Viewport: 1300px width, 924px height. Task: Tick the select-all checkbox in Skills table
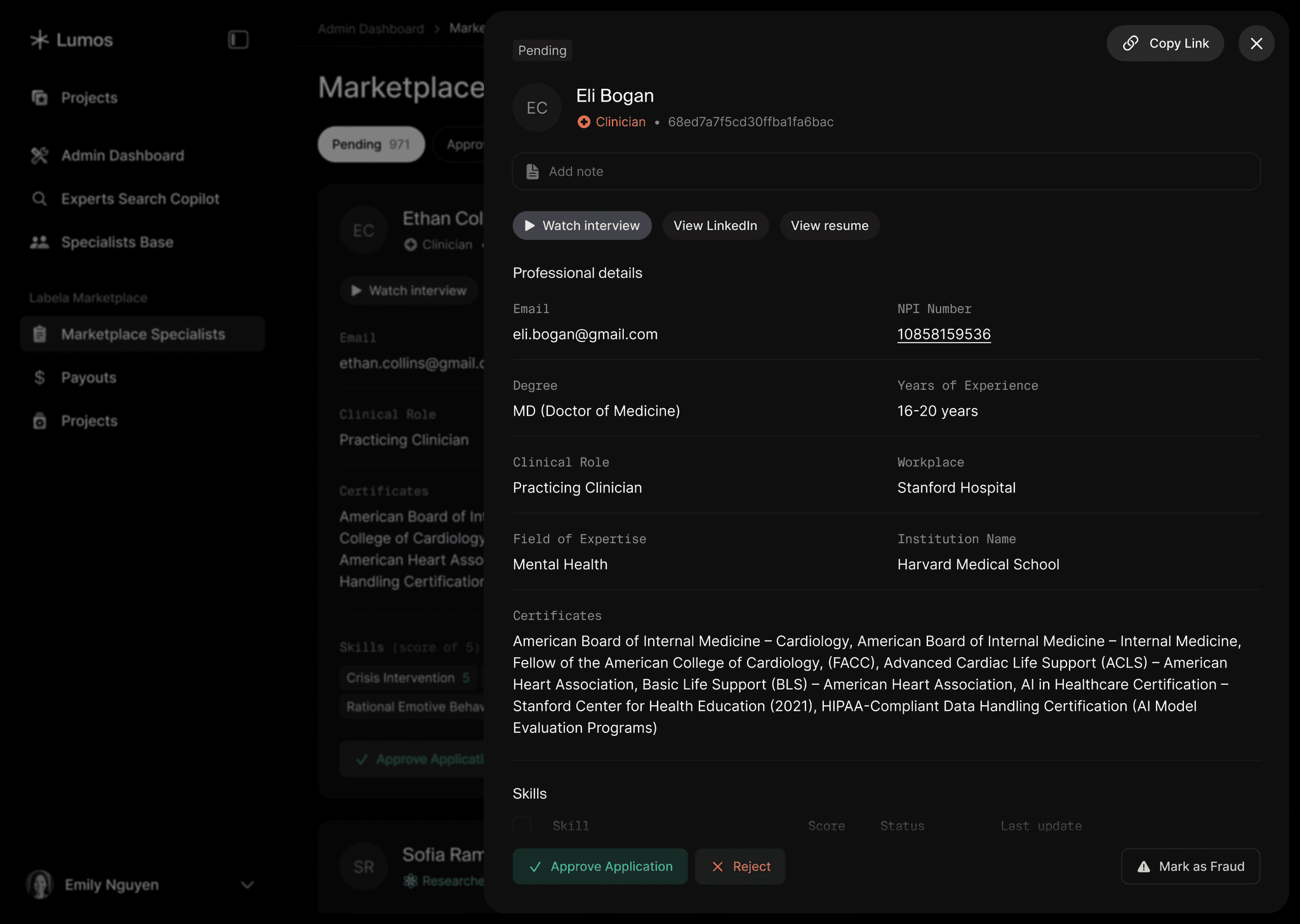[522, 825]
